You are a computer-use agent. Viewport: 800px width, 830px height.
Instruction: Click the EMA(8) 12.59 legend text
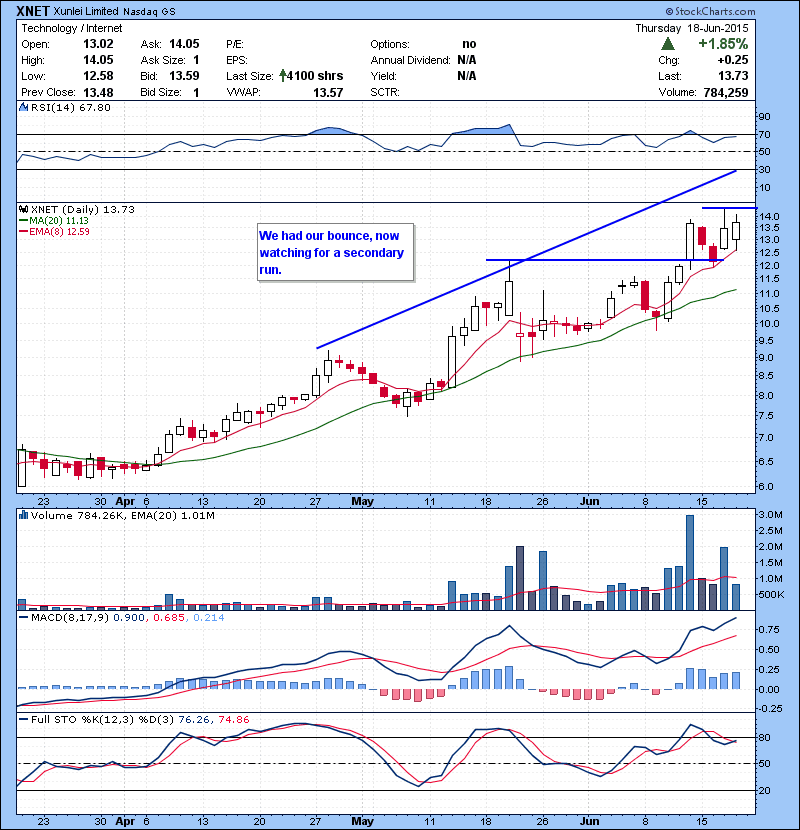(59, 231)
